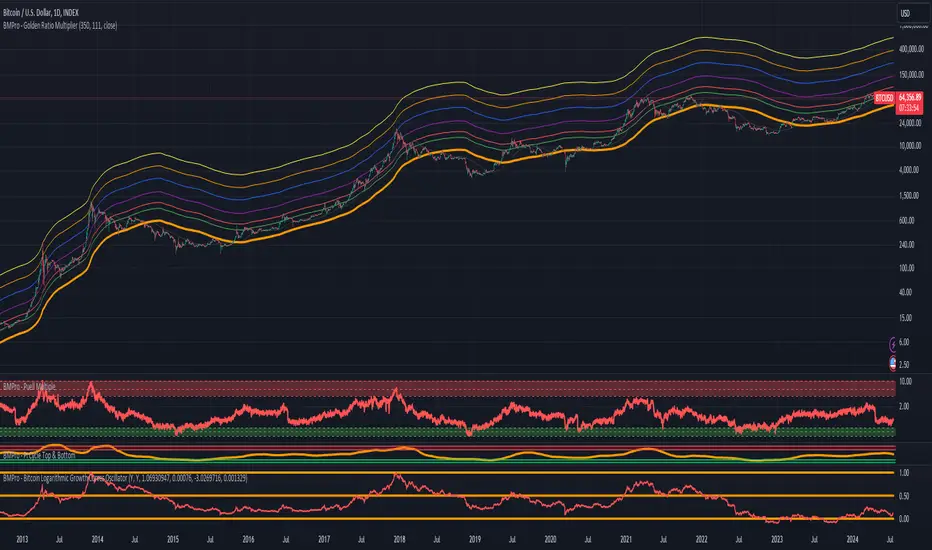Screen dimensions: 932x550
Task: Click the red BTCUSD price label
Action: tap(884, 98)
